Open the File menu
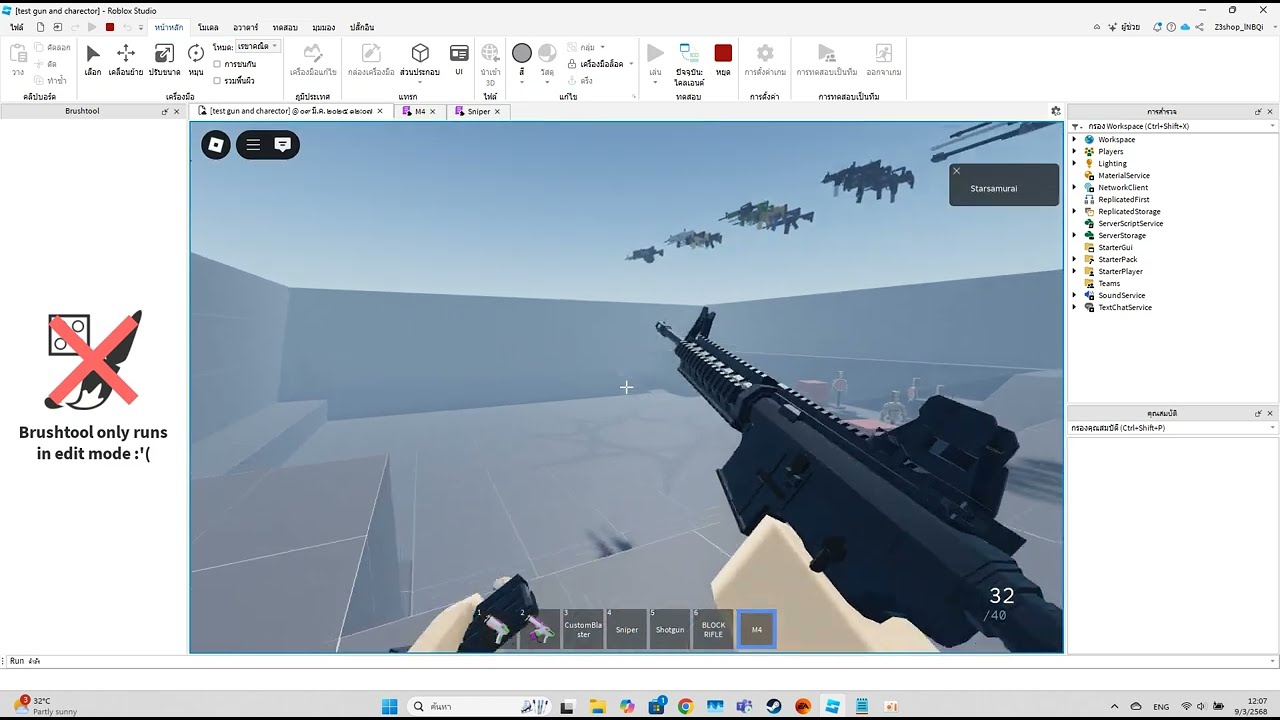This screenshot has height=720, width=1280. click(17, 27)
